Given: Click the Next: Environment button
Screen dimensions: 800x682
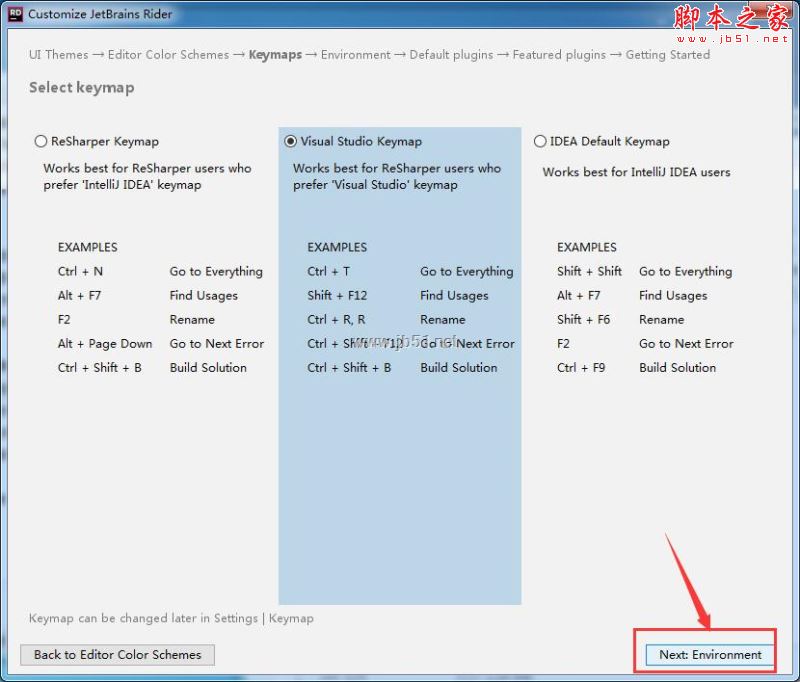Looking at the screenshot, I should point(710,654).
